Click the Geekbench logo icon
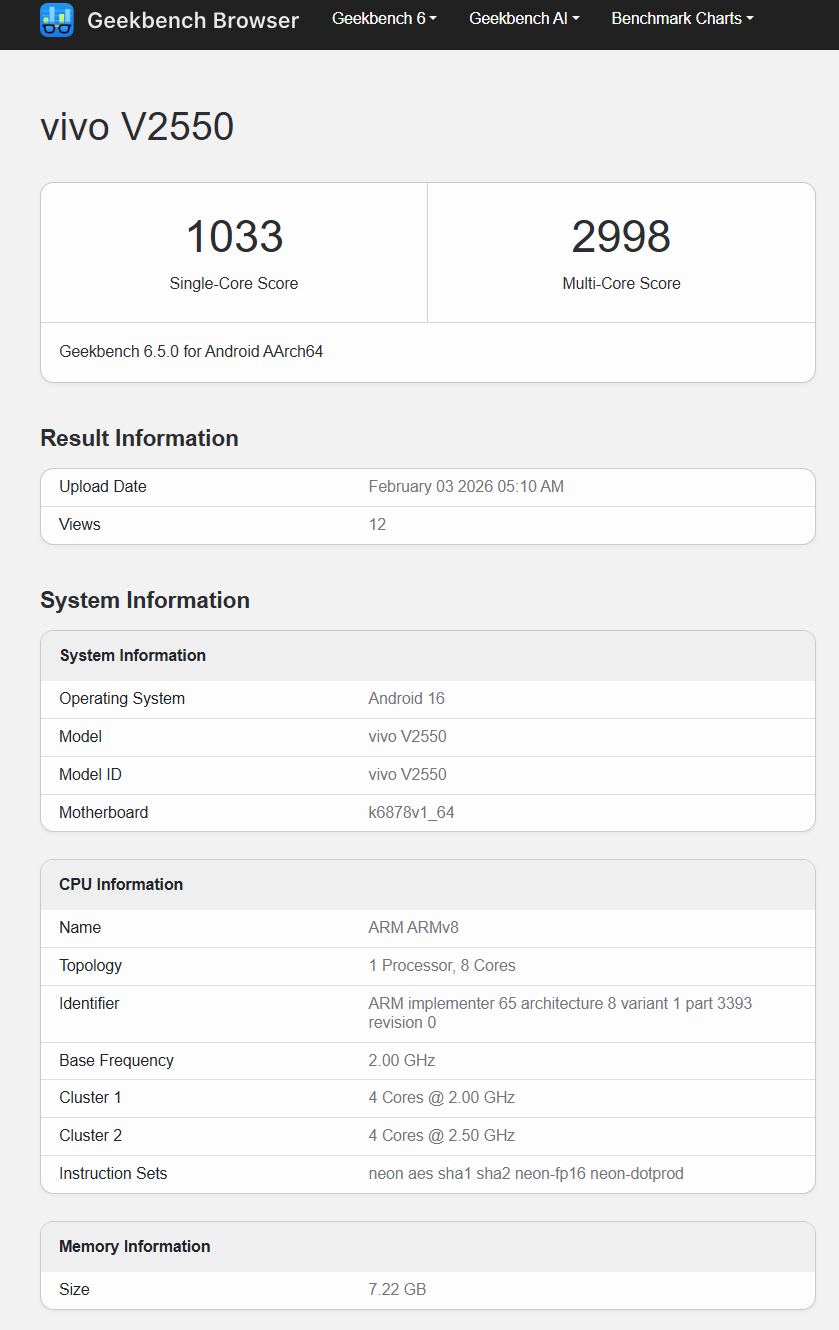The image size is (839, 1330). click(x=57, y=20)
